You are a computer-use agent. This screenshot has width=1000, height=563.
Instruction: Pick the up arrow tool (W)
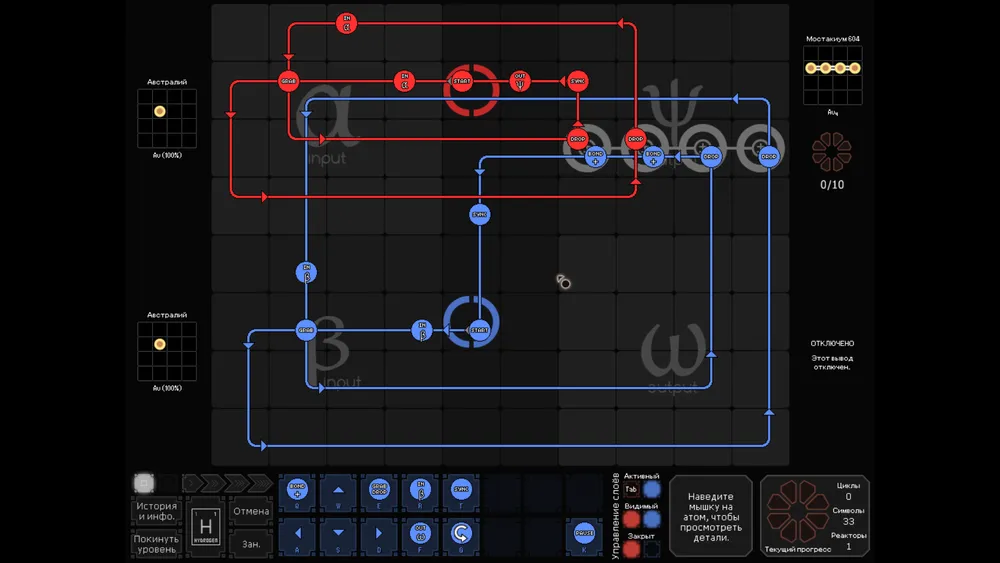[338, 492]
